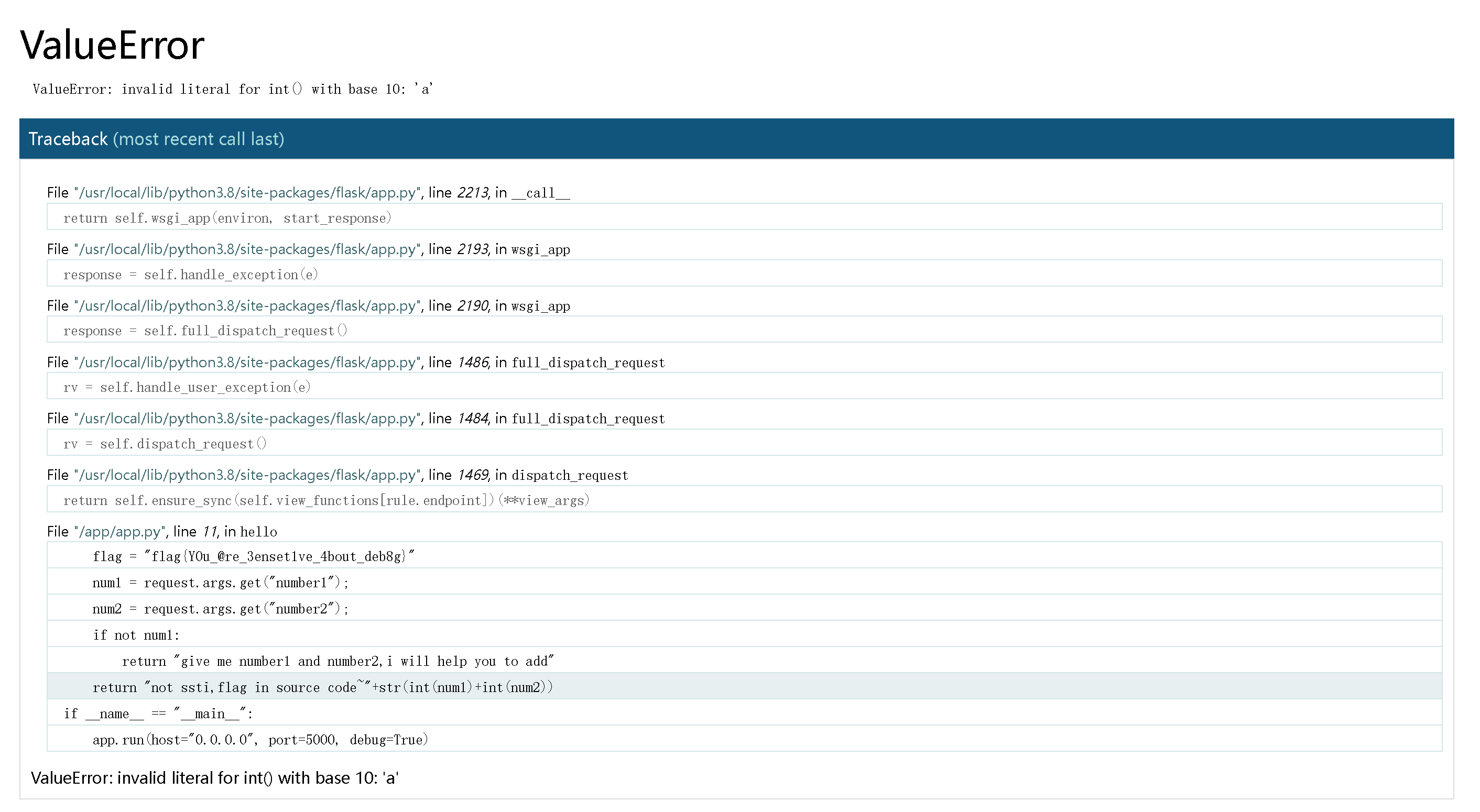Select the frame at line 1469 dispatch_request

[x=338, y=476]
